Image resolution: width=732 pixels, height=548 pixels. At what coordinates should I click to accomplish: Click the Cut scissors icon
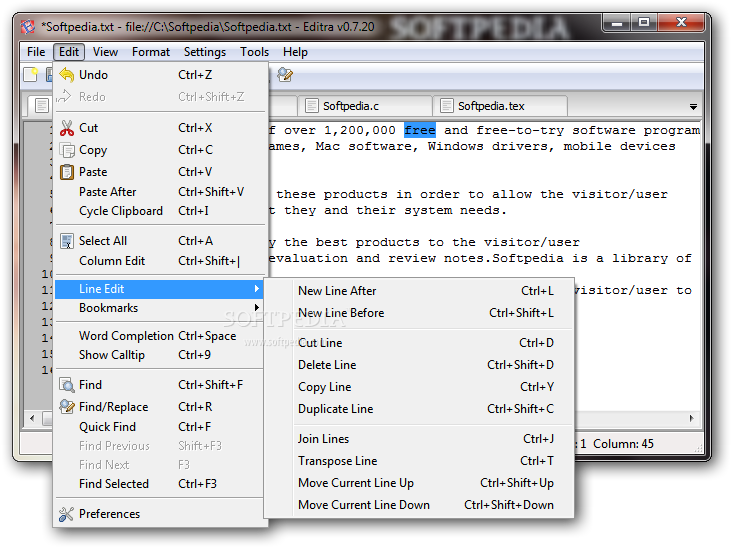(67, 128)
